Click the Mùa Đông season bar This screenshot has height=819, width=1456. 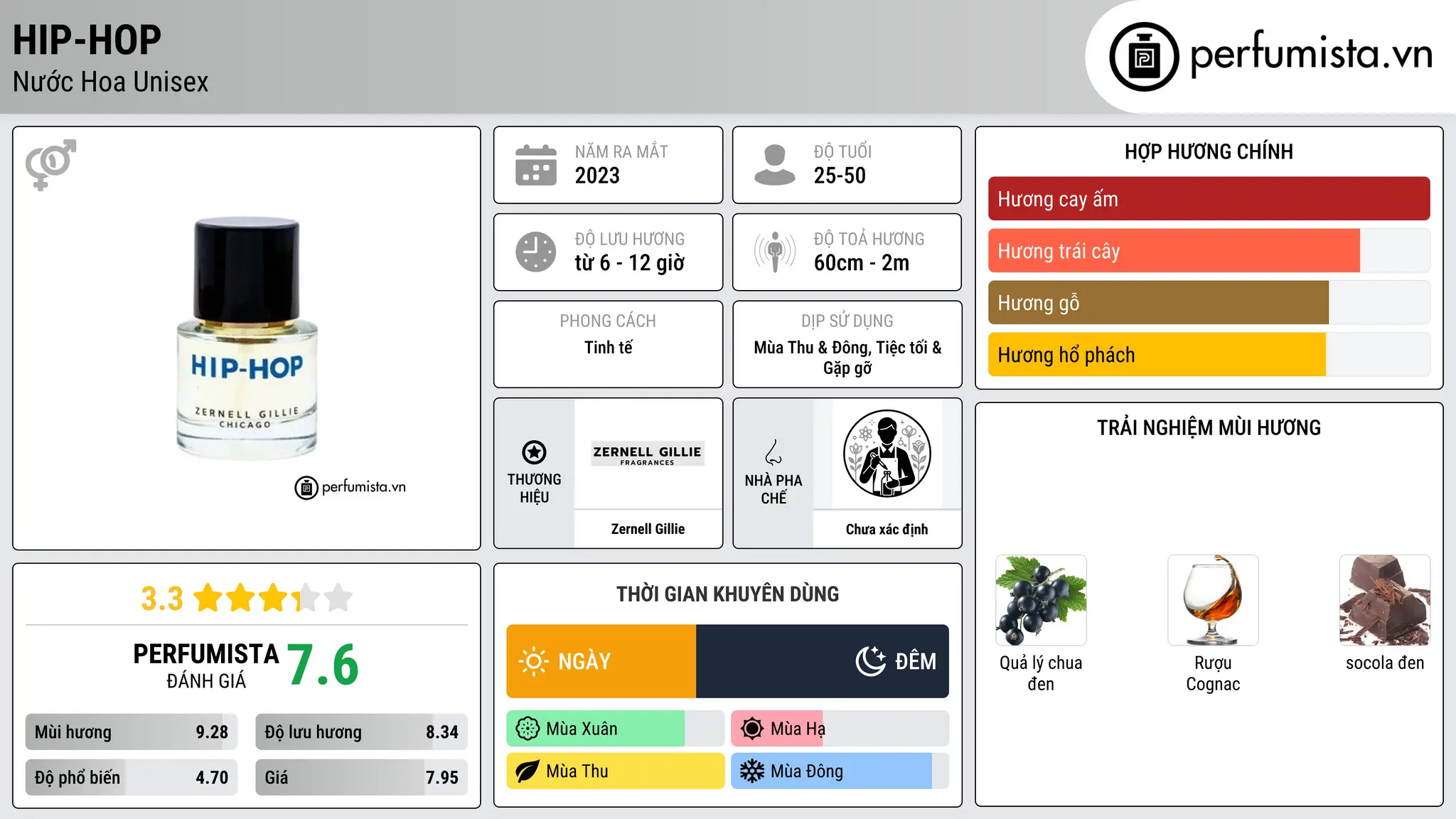(x=840, y=771)
